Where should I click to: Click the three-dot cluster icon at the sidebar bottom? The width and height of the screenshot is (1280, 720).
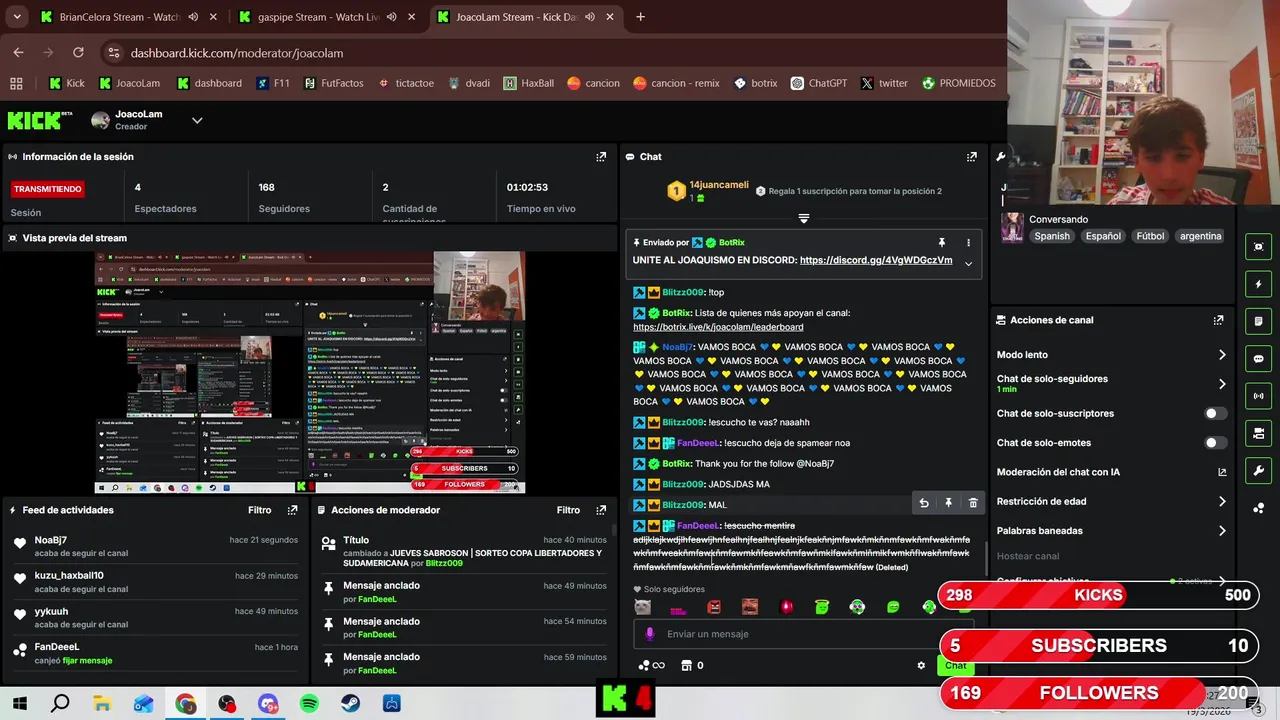click(x=1258, y=508)
